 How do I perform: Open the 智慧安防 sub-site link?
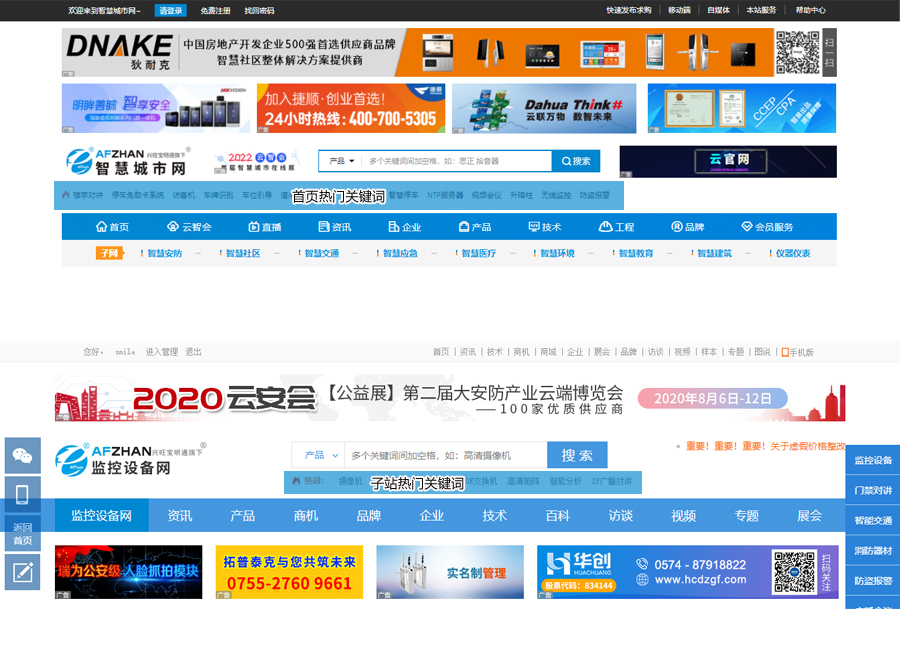coord(165,253)
